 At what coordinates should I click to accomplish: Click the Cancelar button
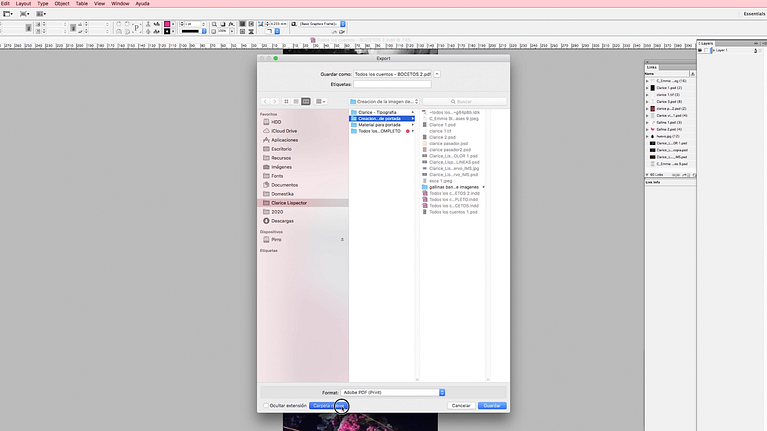(461, 405)
